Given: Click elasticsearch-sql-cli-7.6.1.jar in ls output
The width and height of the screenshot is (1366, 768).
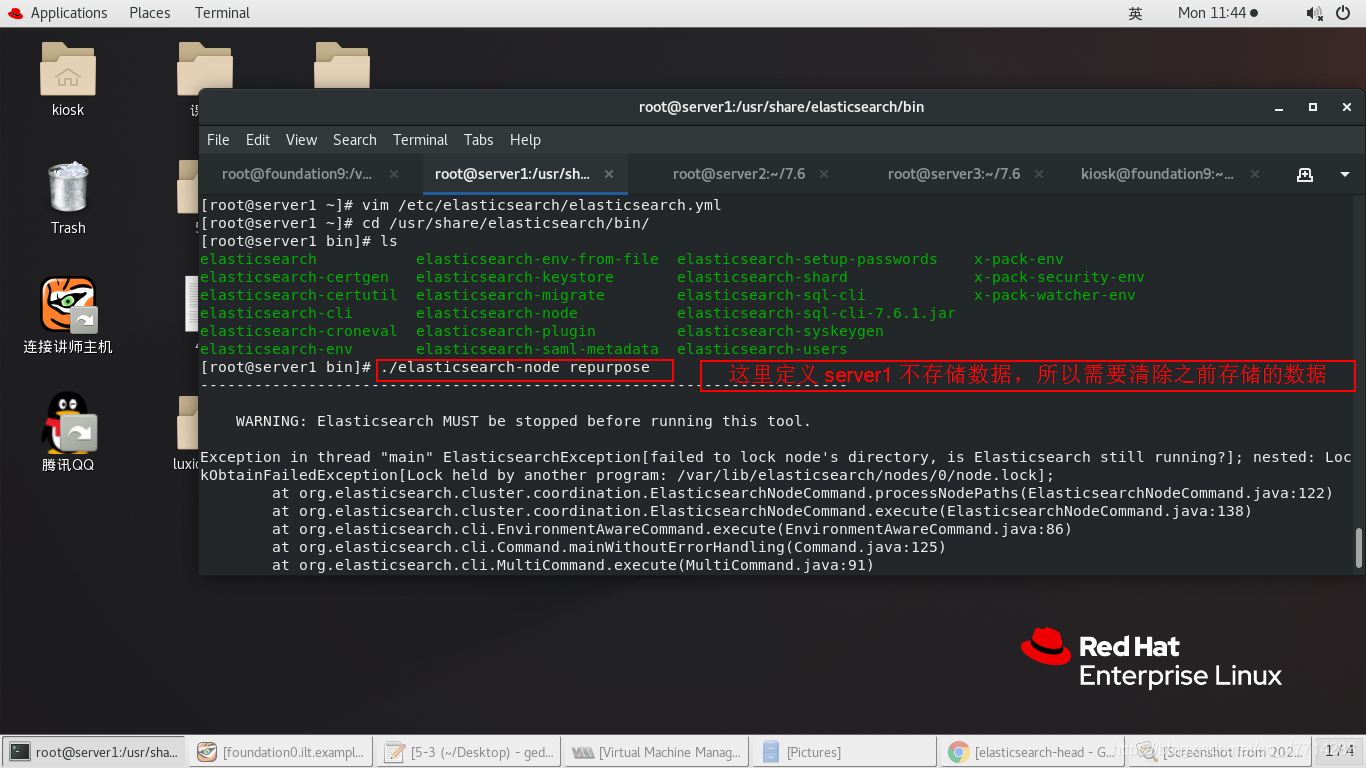Looking at the screenshot, I should click(x=816, y=313).
